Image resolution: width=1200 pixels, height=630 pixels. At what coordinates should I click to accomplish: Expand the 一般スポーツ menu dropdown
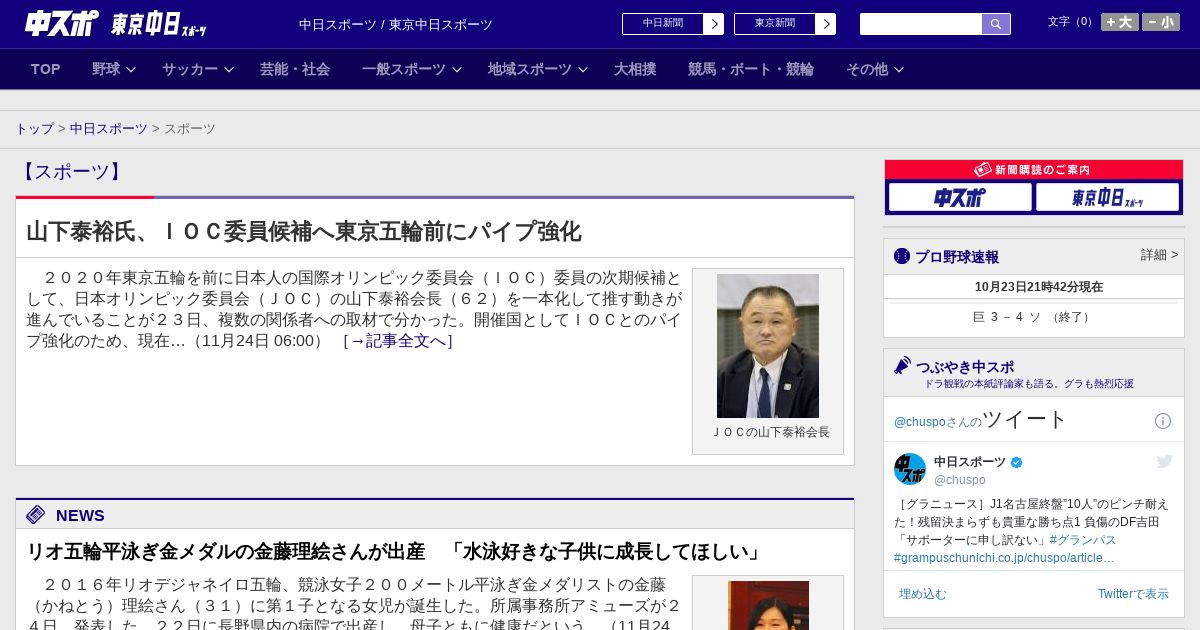(412, 69)
